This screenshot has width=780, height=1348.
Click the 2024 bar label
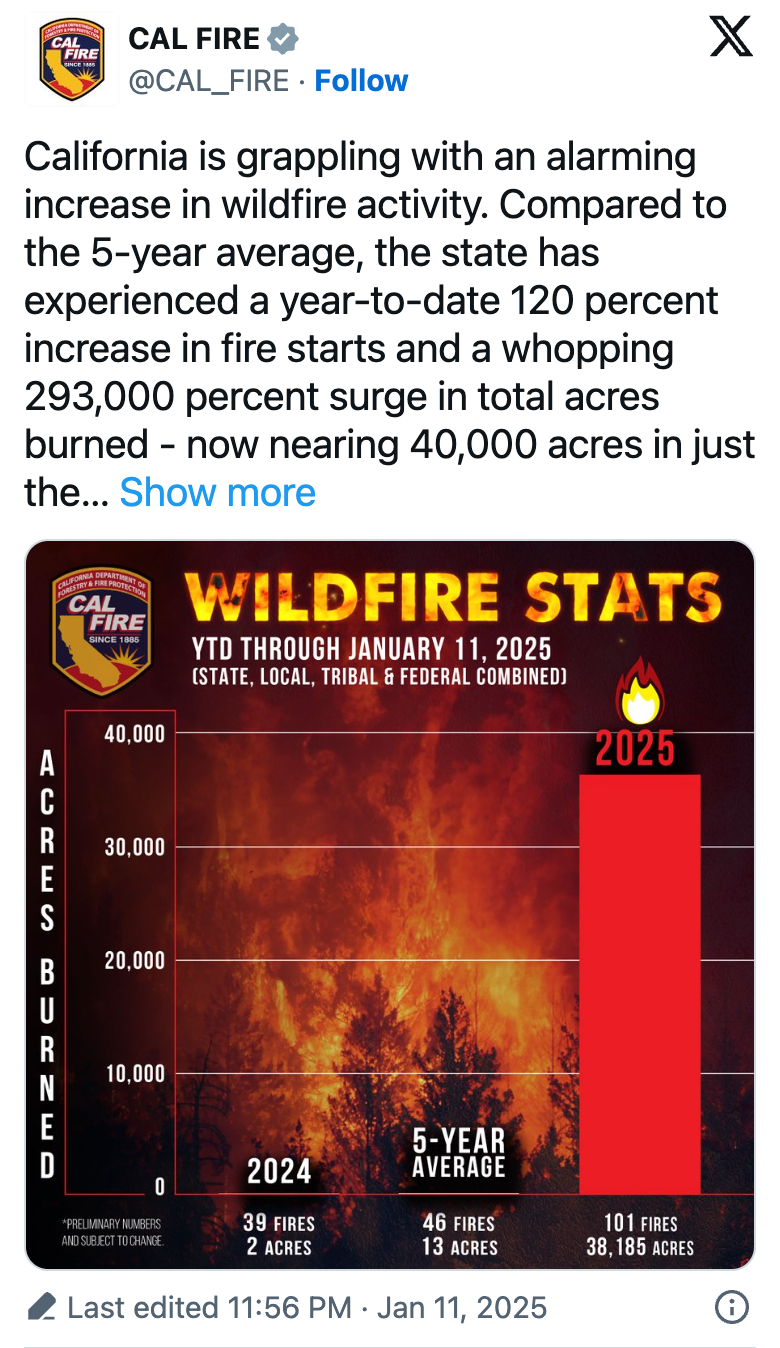point(279,1171)
